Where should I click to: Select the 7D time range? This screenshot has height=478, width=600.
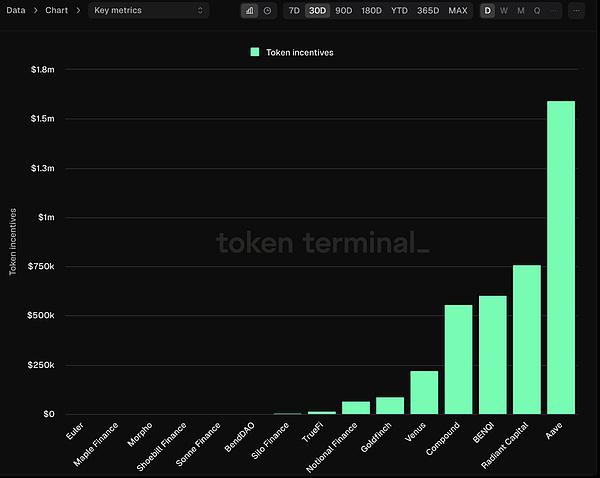pos(293,11)
